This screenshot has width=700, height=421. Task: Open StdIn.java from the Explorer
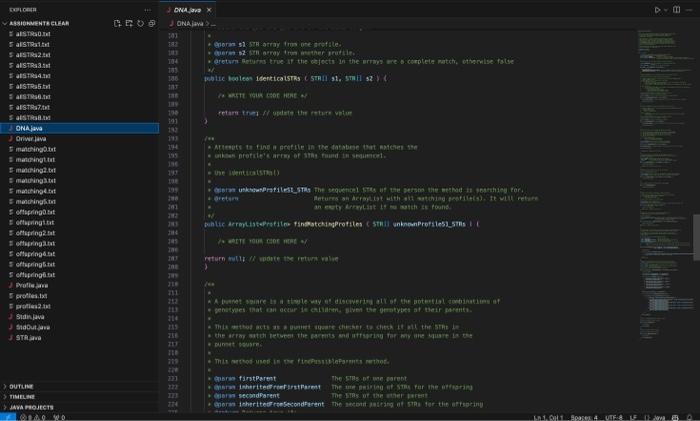coord(79,317)
